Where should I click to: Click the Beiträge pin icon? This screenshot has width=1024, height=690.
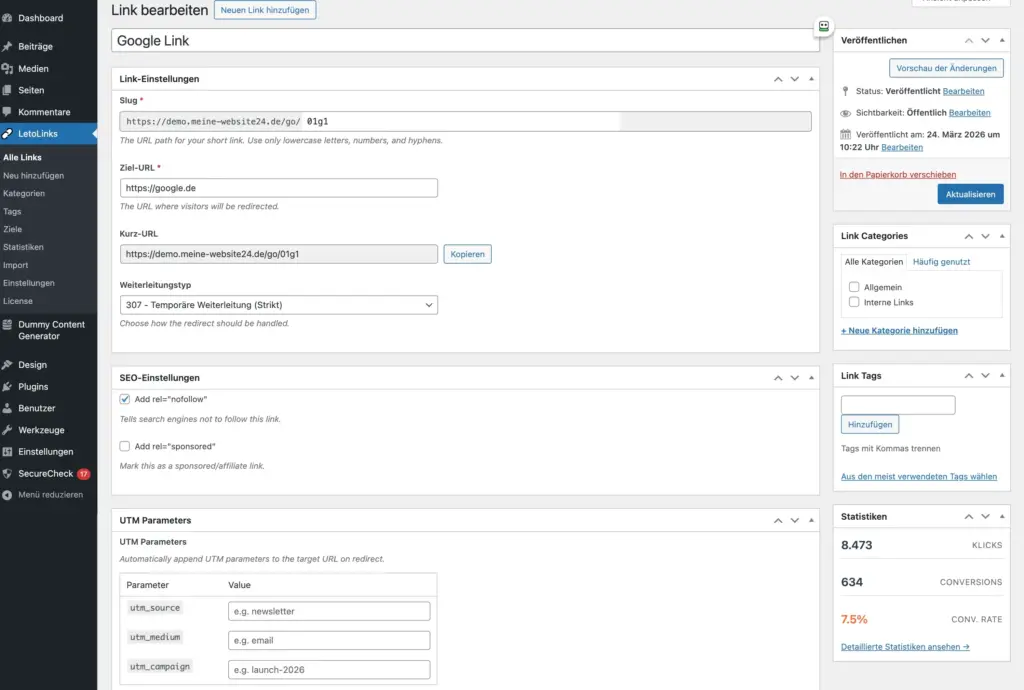pos(7,46)
